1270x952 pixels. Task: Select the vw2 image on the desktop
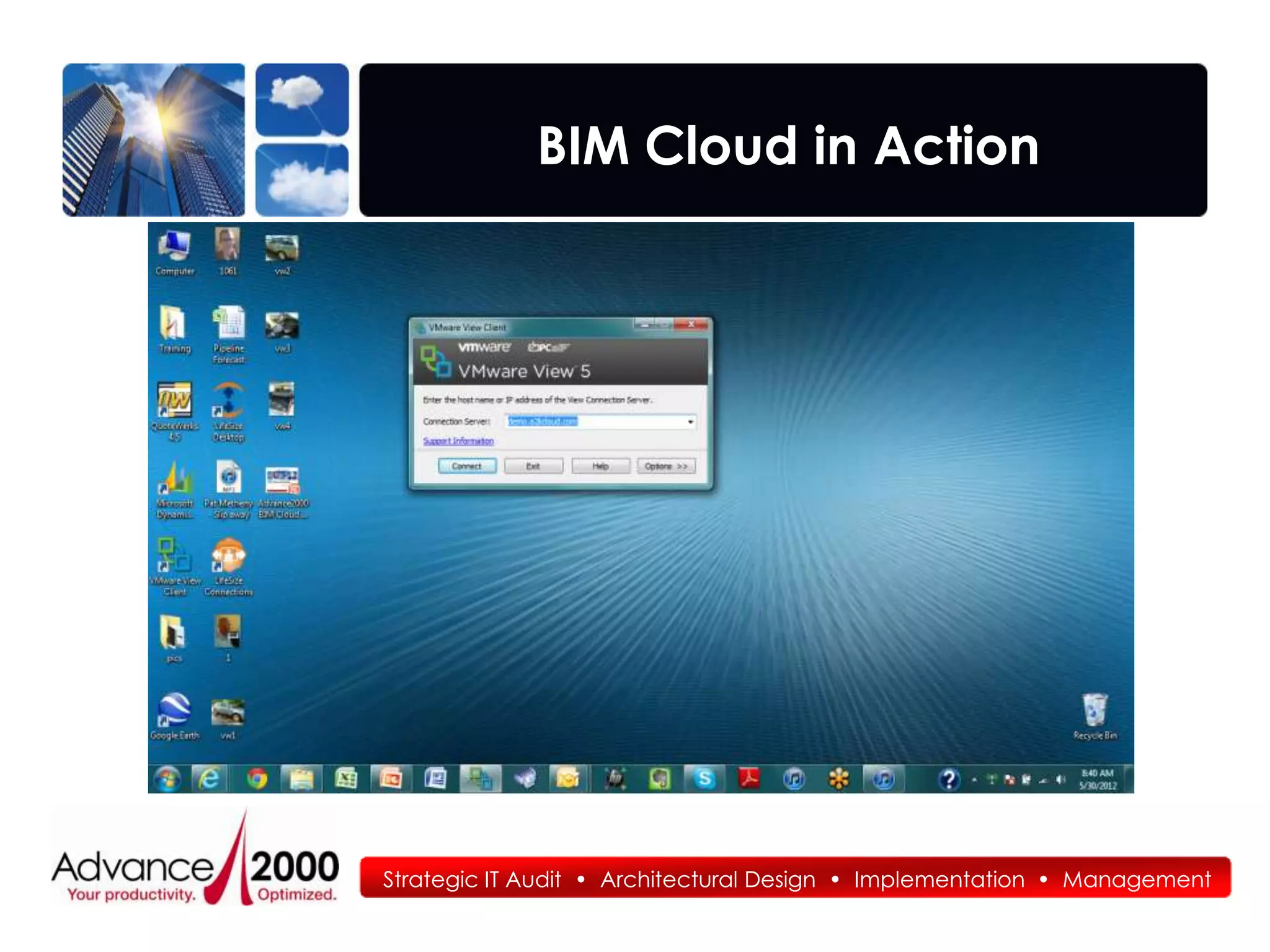pos(282,254)
